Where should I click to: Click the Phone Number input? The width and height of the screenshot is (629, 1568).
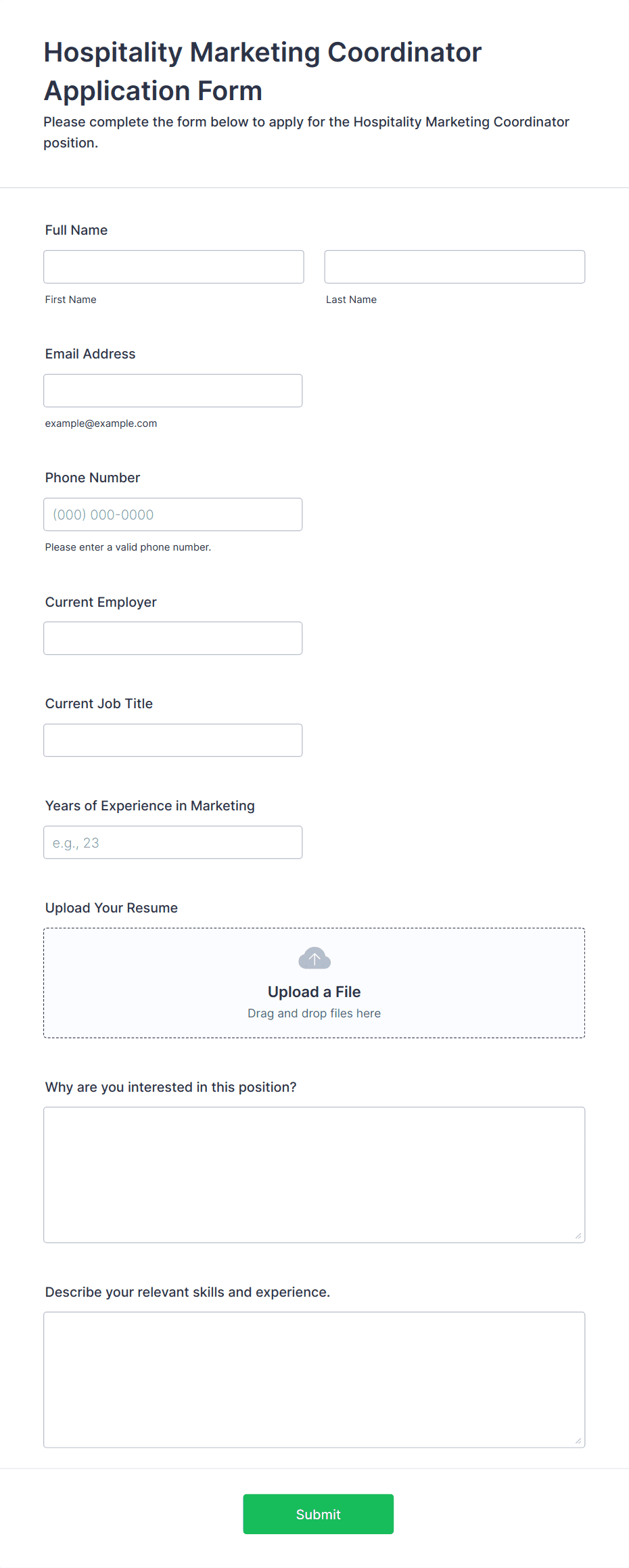(173, 514)
